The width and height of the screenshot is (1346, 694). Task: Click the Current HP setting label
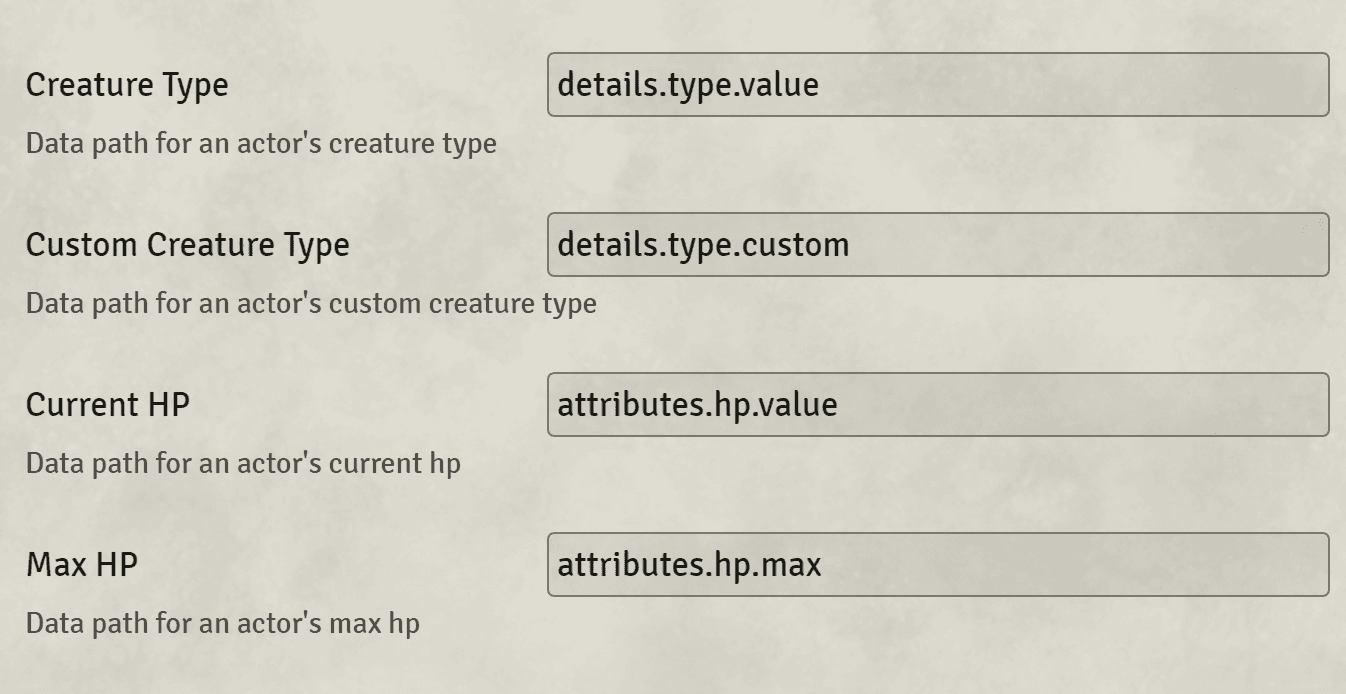coord(108,405)
